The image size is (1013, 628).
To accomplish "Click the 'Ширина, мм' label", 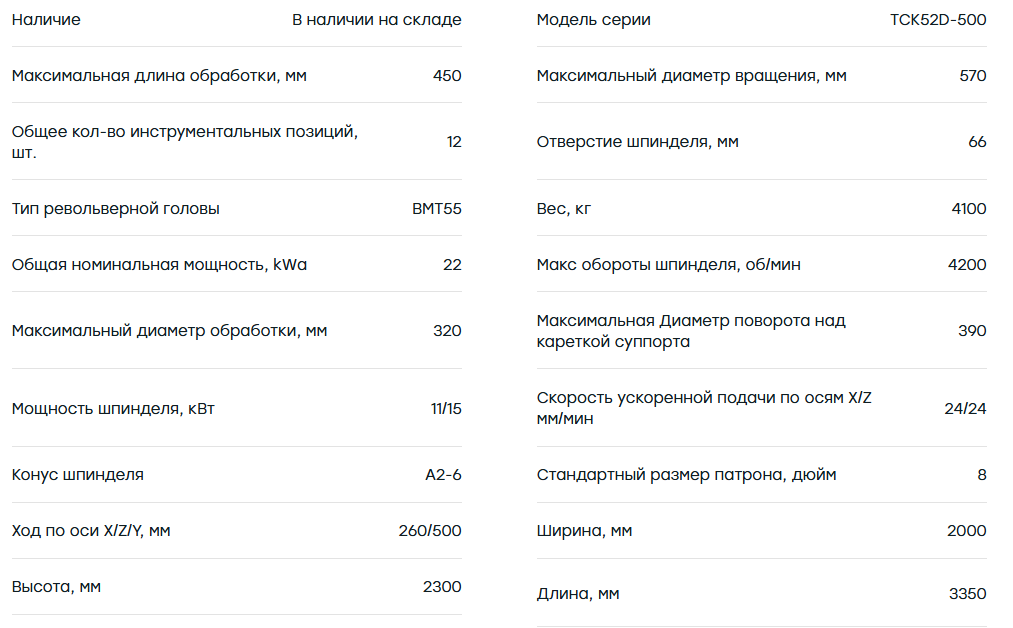I will [584, 531].
